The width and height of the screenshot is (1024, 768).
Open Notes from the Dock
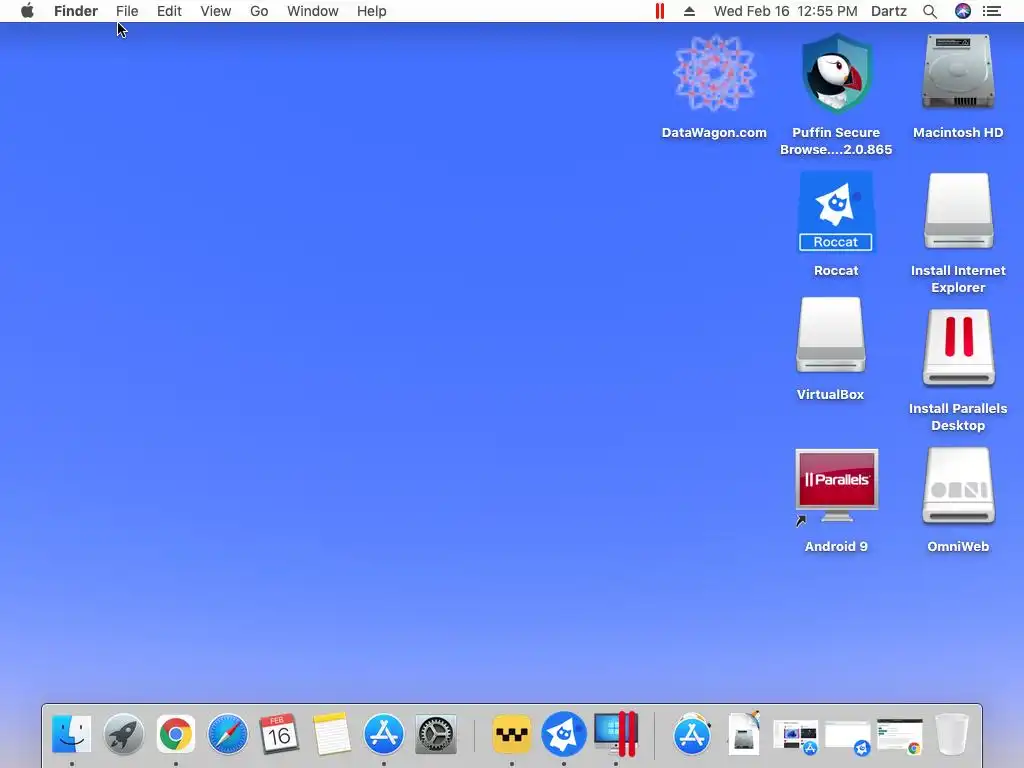pyautogui.click(x=332, y=734)
